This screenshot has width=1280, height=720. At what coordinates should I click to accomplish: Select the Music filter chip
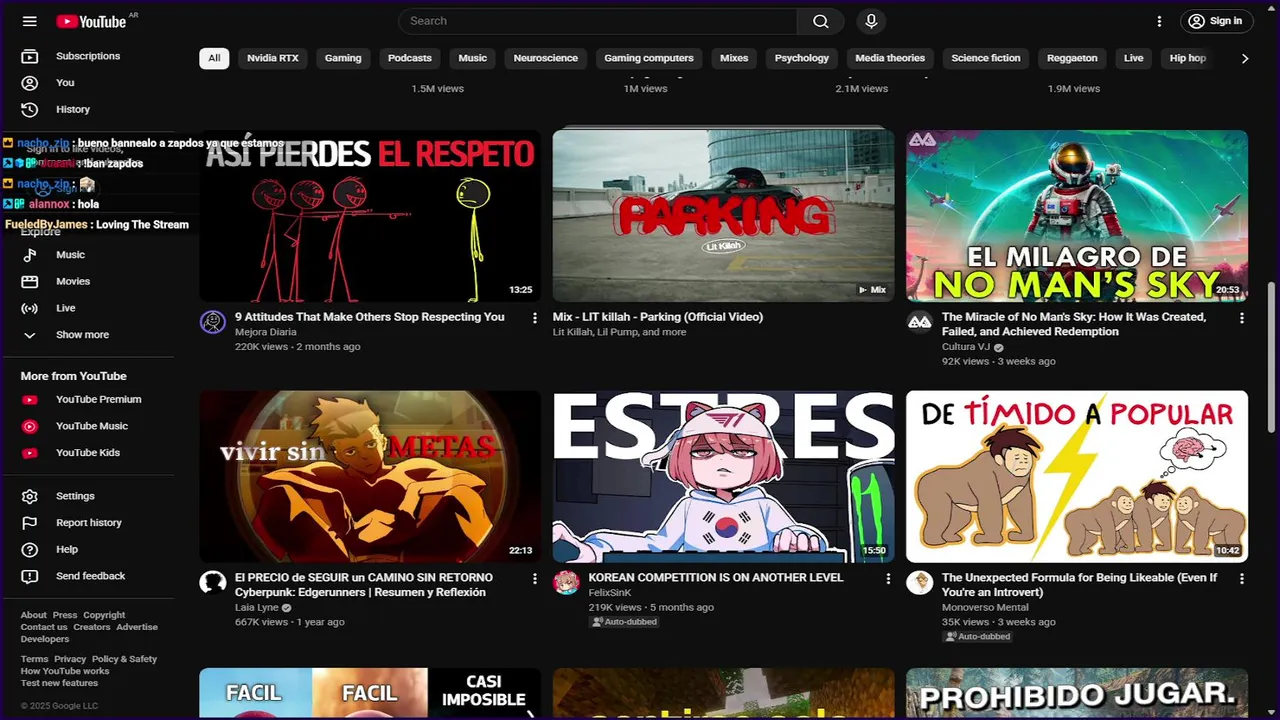(x=473, y=58)
